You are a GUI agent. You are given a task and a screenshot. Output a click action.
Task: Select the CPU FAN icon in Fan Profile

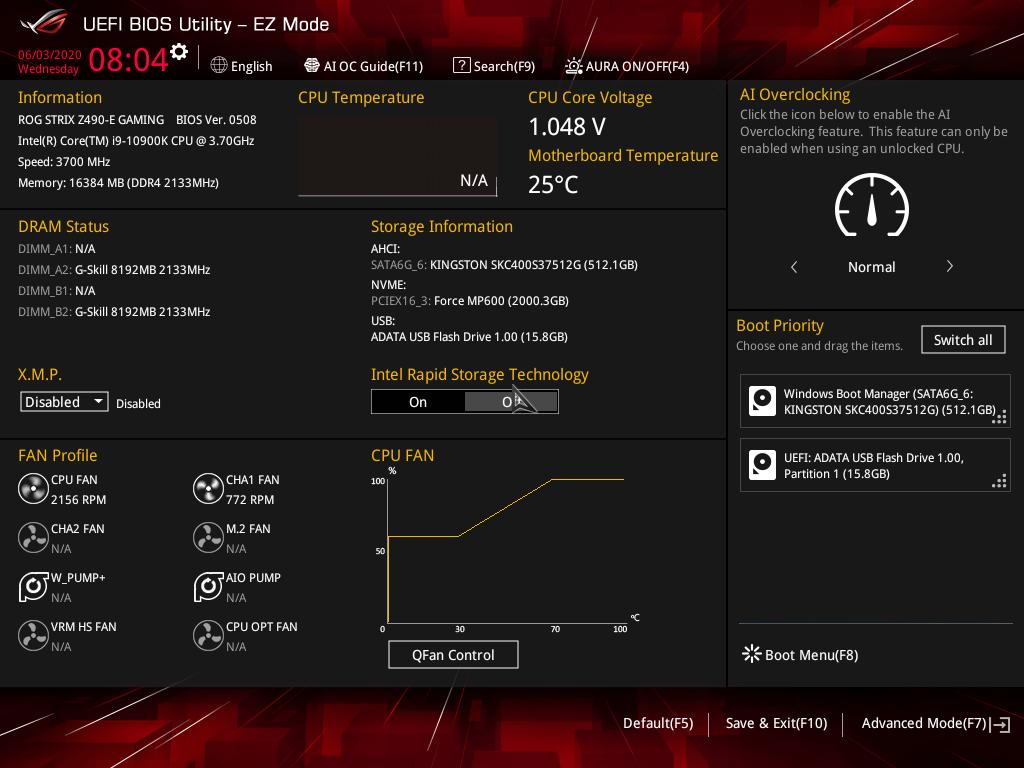pos(33,488)
